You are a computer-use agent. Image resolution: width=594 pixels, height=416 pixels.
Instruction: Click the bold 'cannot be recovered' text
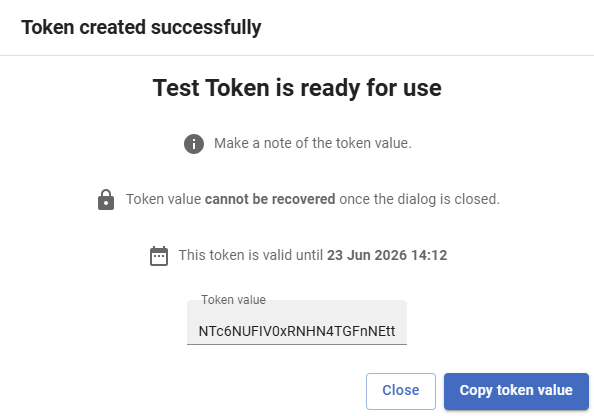(x=270, y=199)
